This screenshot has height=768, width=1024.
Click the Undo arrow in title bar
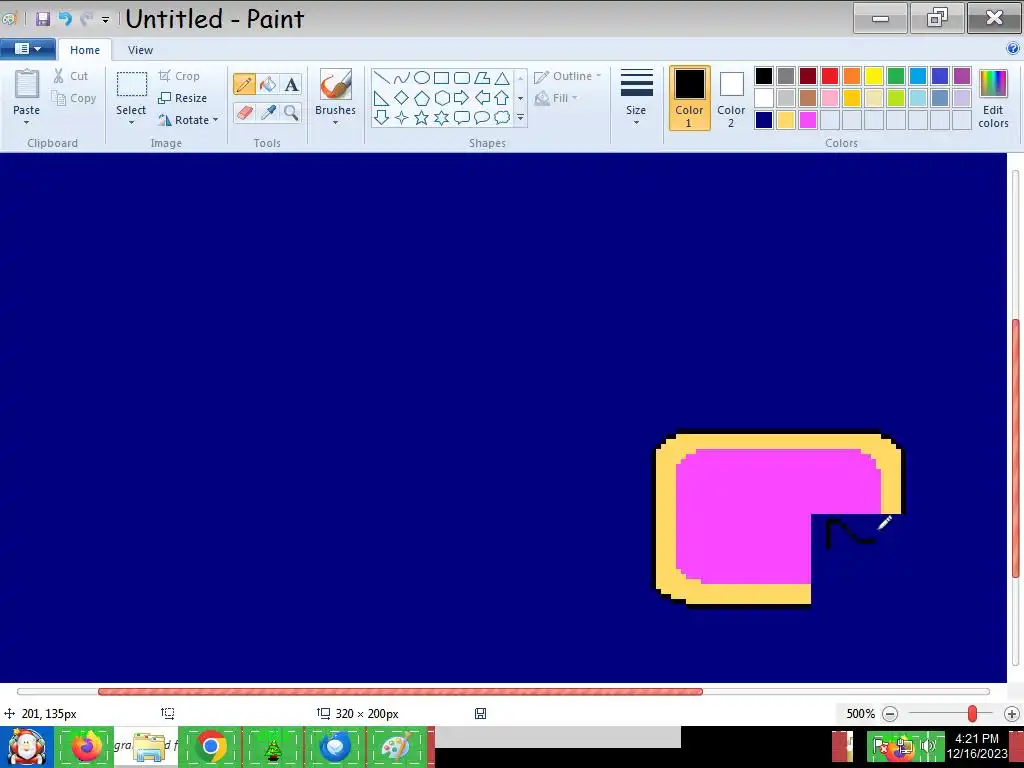65,19
